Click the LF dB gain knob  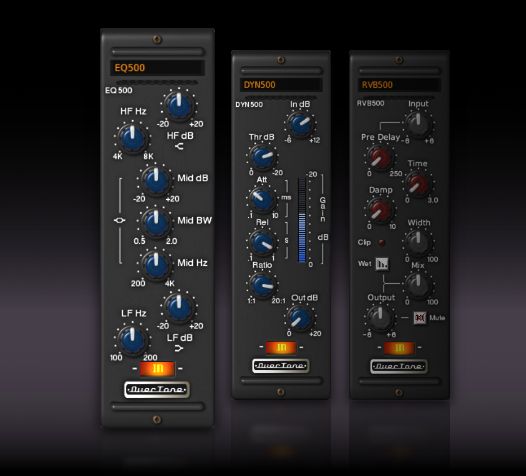[x=179, y=307]
